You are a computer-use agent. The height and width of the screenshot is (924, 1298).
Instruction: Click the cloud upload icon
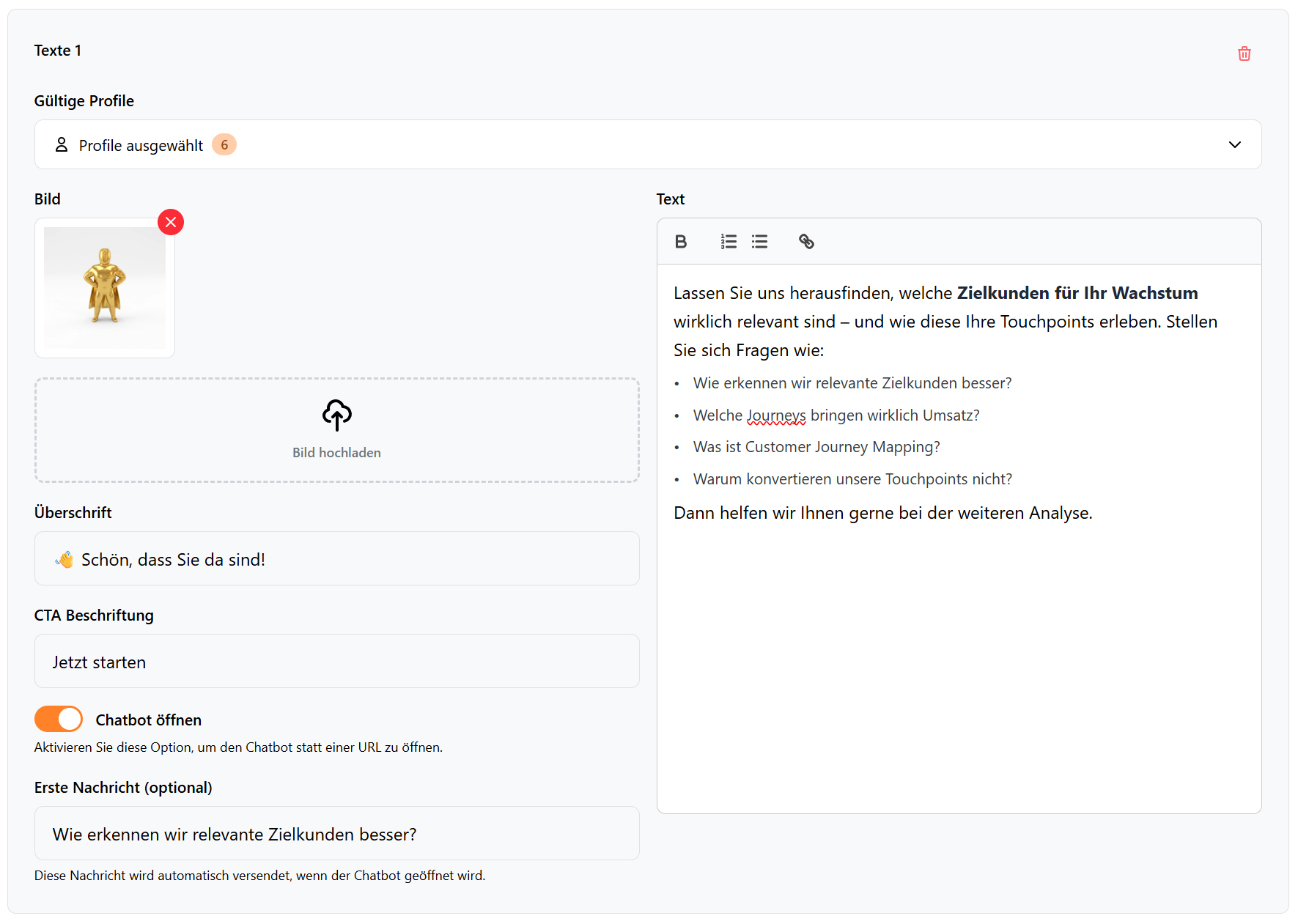[337, 415]
